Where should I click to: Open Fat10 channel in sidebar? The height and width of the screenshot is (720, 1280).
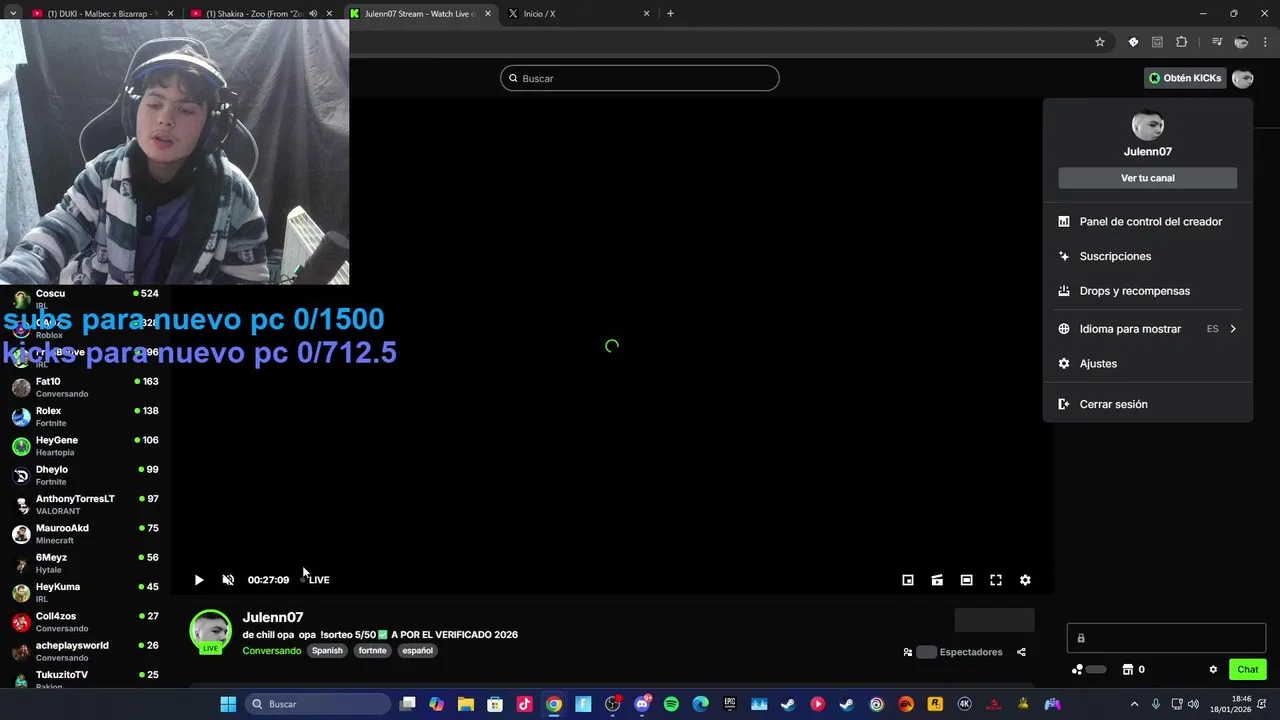pos(85,387)
